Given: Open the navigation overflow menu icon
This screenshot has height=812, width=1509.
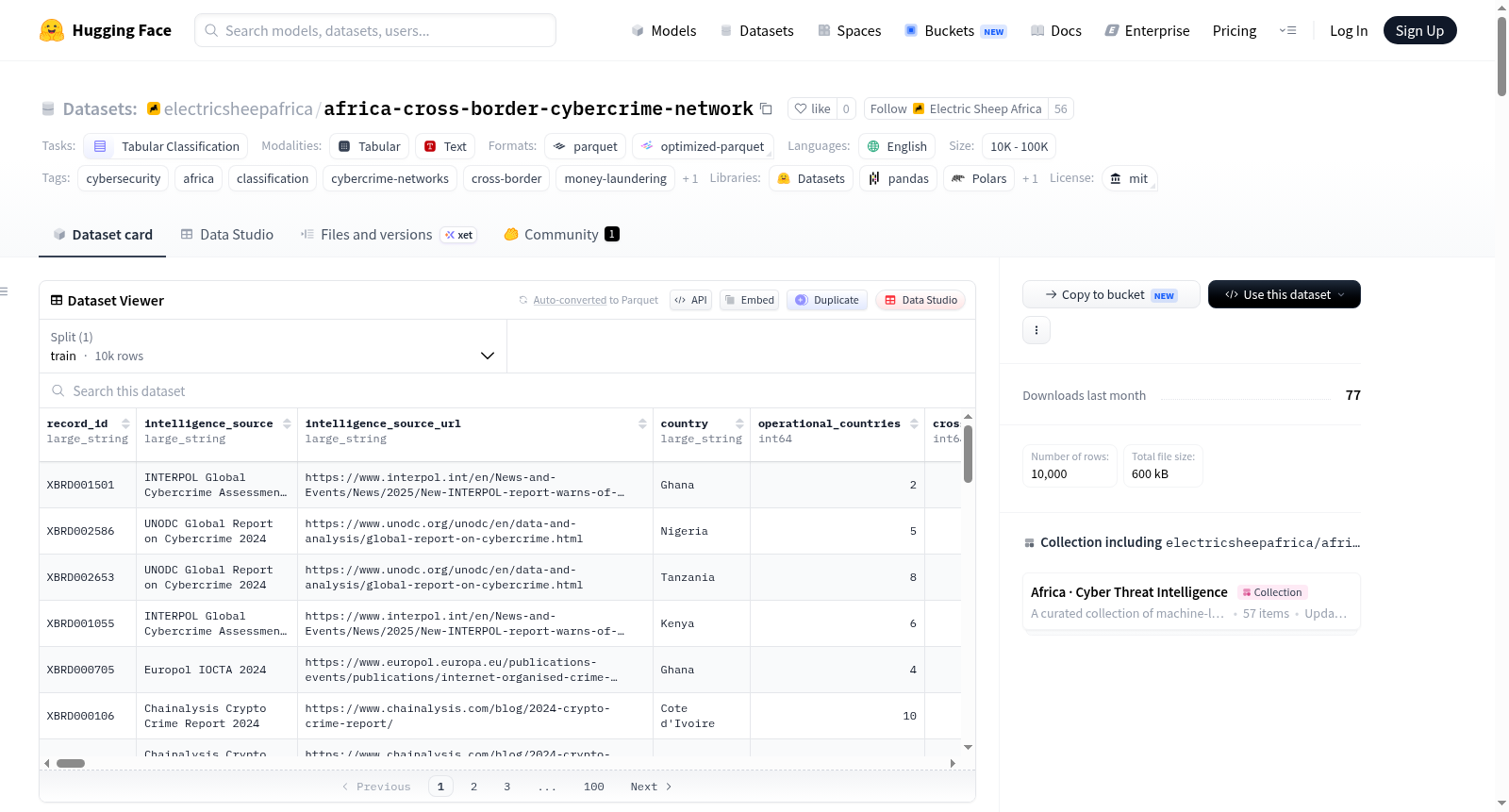Looking at the screenshot, I should pyautogui.click(x=1287, y=30).
